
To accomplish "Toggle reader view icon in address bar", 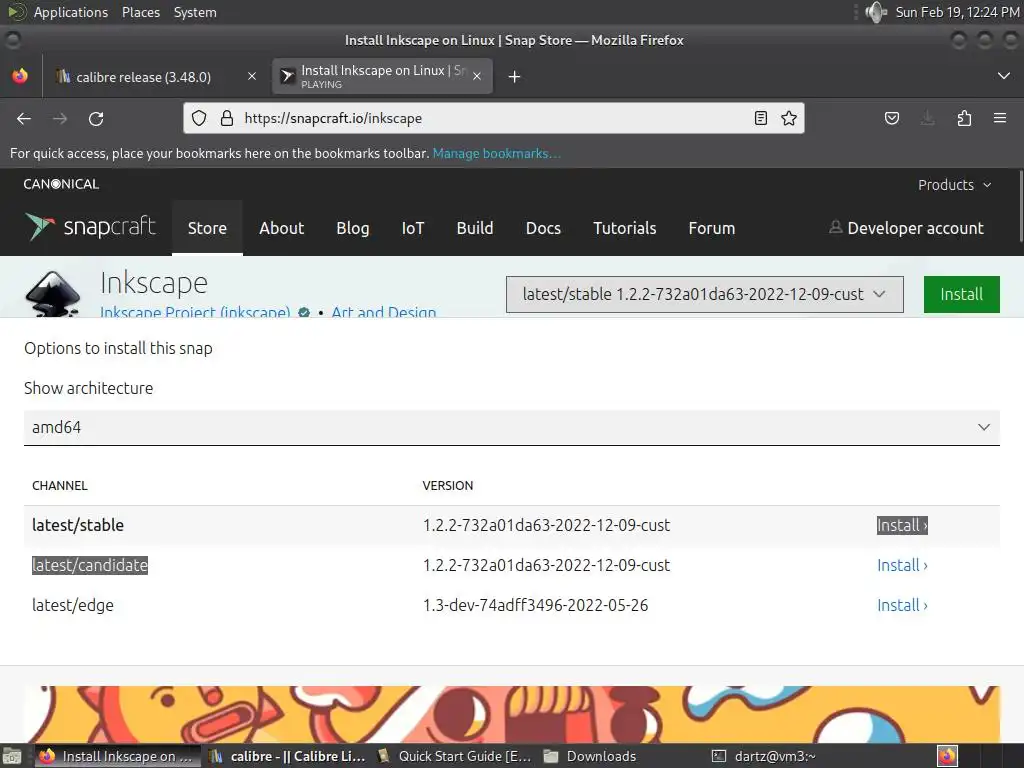I will tap(761, 118).
